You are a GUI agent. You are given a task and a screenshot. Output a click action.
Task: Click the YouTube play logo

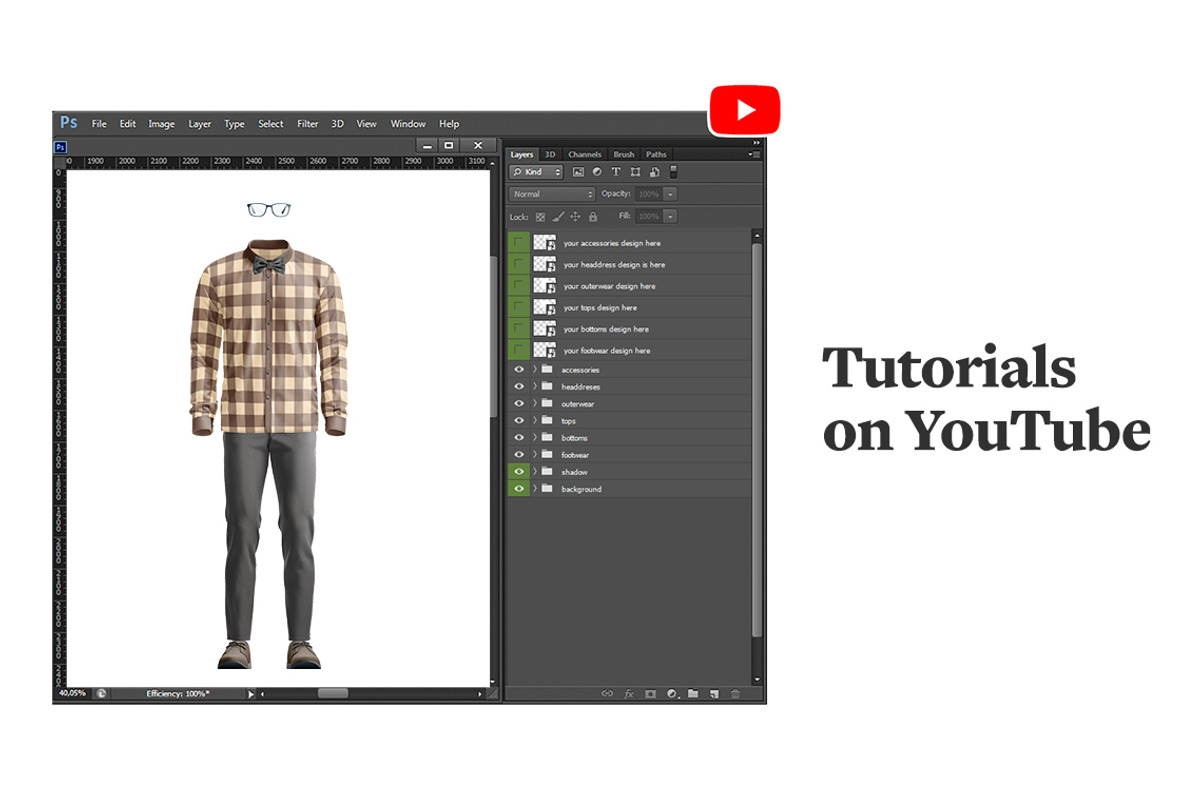[x=745, y=110]
